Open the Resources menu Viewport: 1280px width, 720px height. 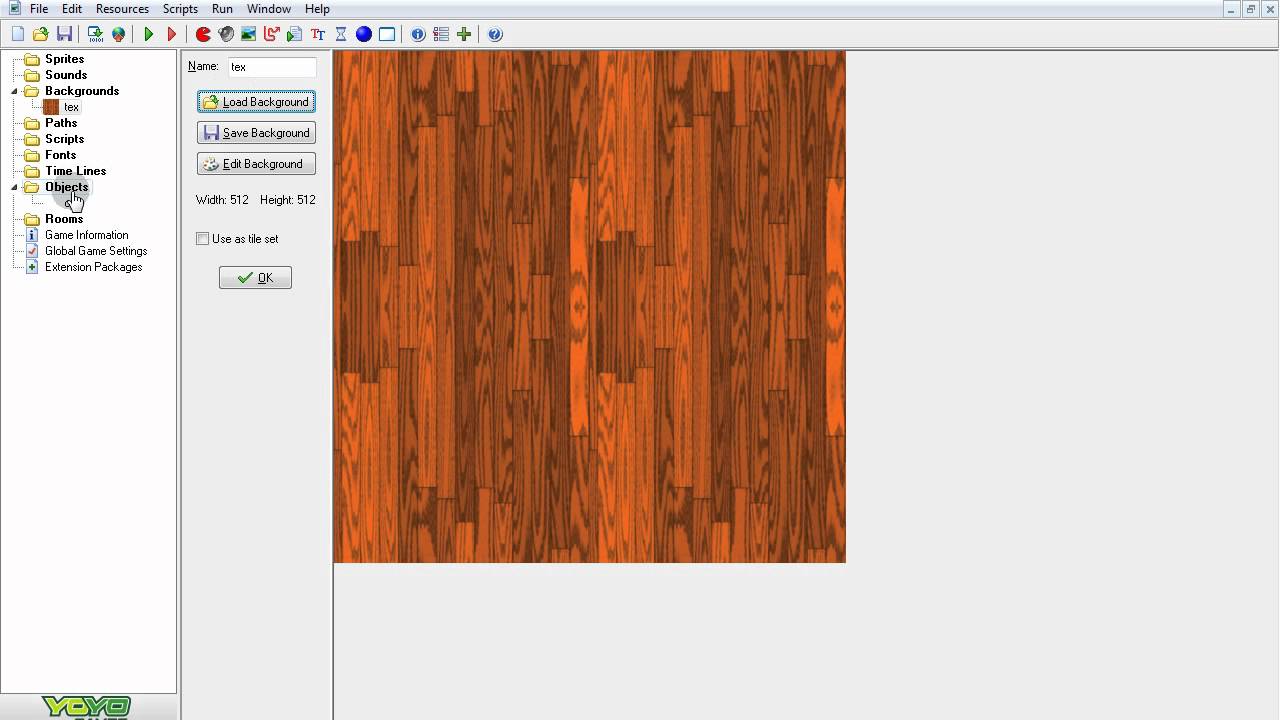pos(122,9)
